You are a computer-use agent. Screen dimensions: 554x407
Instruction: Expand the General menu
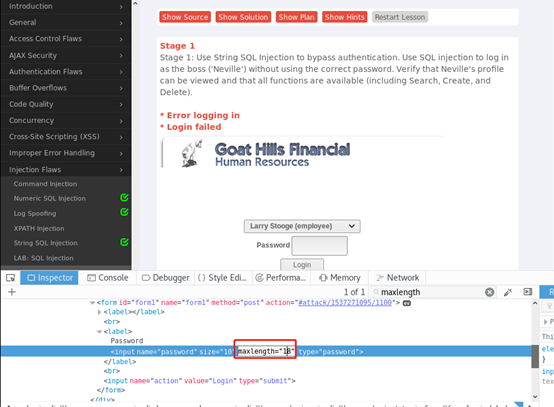tap(66, 23)
